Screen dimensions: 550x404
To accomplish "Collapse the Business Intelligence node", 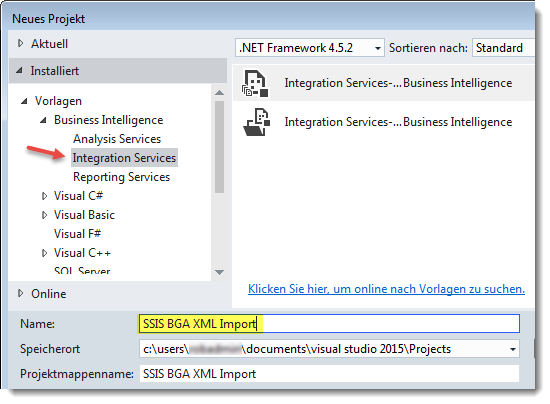I will (x=43, y=120).
